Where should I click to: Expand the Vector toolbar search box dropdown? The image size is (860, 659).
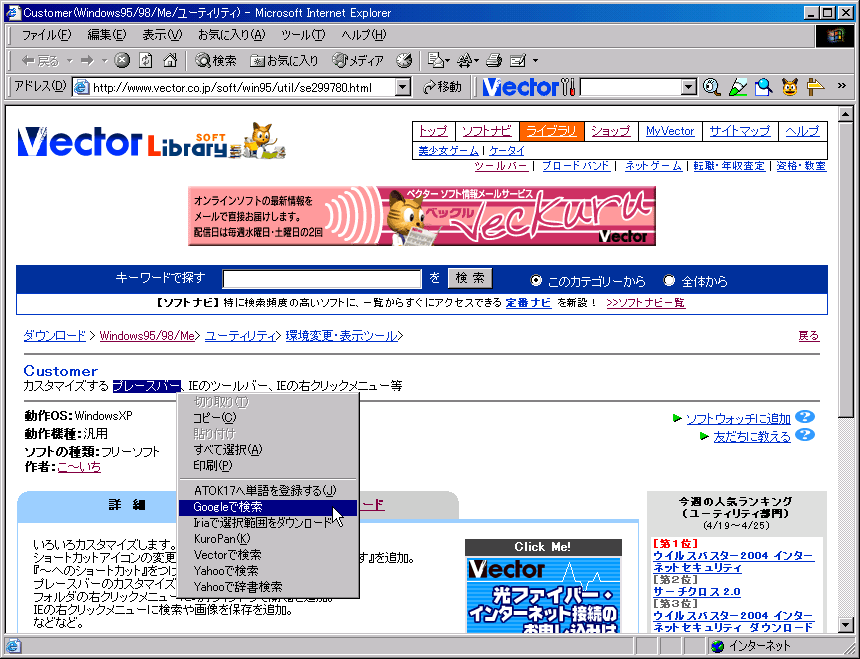689,87
